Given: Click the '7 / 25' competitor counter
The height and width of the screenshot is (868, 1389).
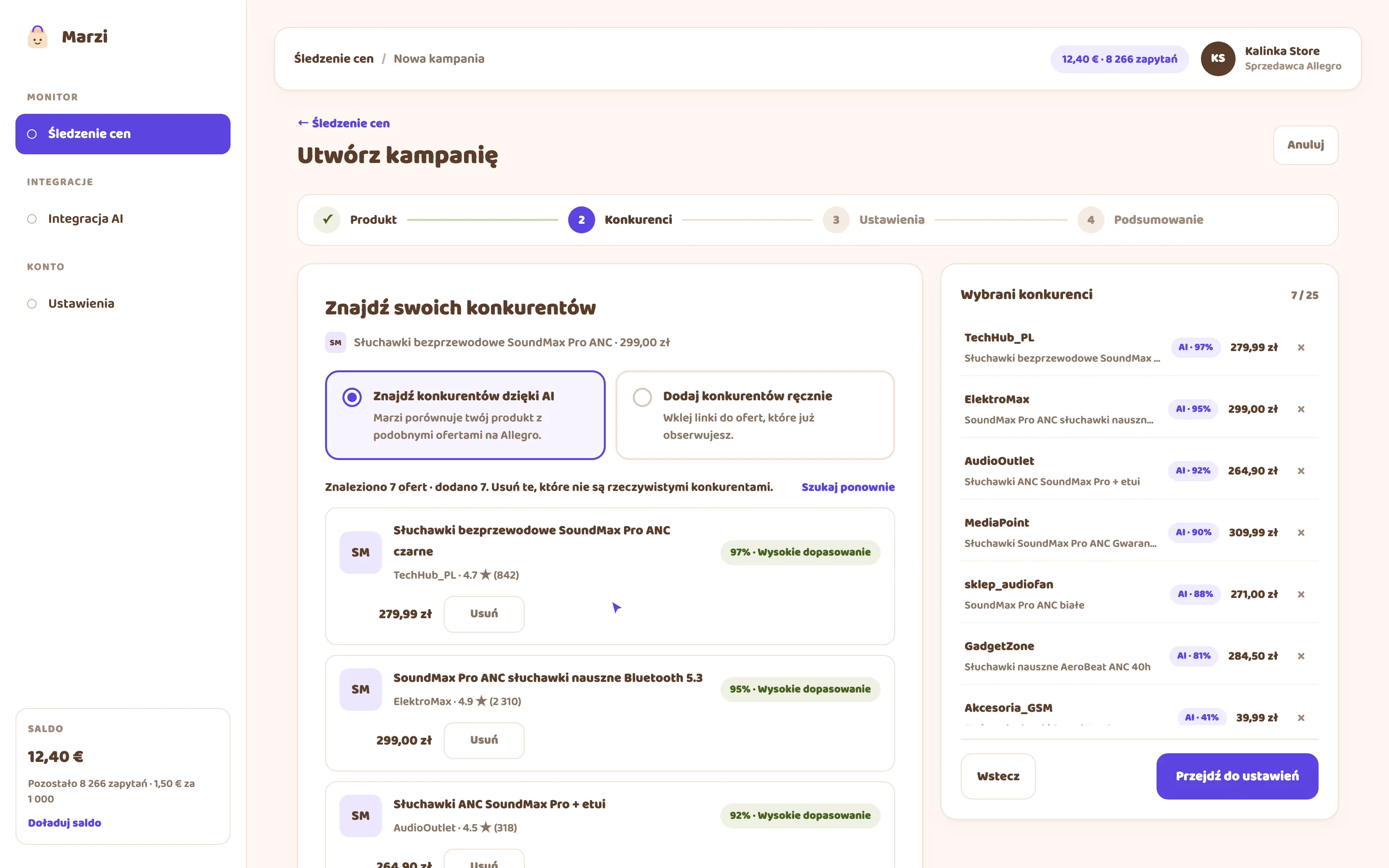Looking at the screenshot, I should [x=1304, y=296].
